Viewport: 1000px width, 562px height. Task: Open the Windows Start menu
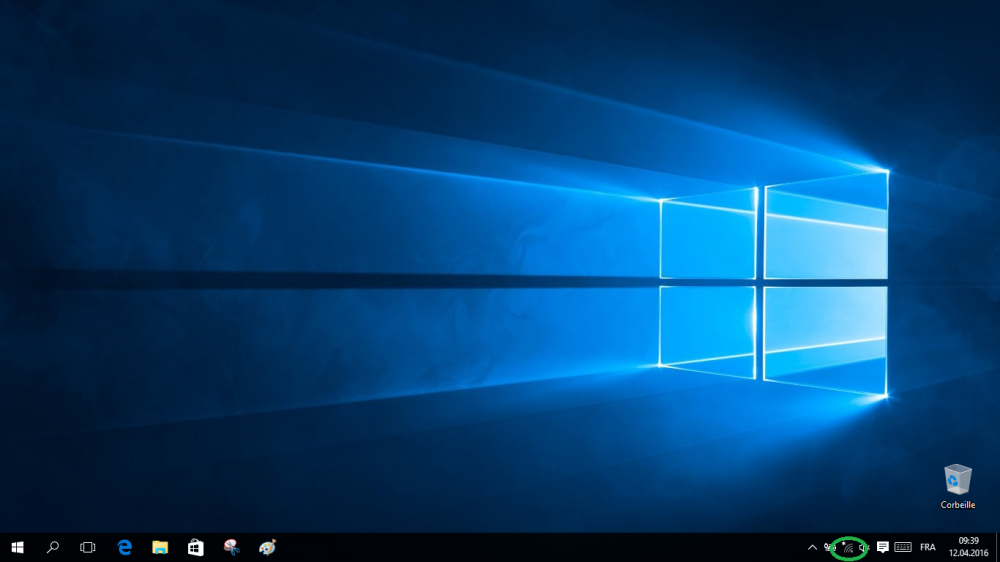pos(17,547)
